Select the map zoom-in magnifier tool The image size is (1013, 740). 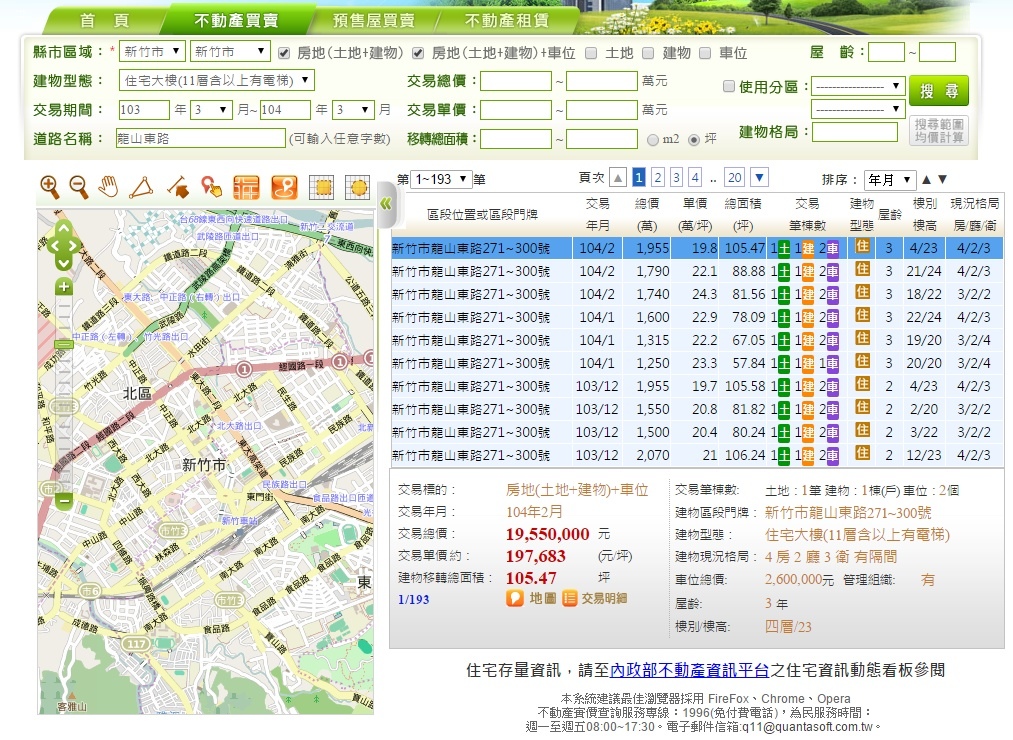tap(49, 186)
